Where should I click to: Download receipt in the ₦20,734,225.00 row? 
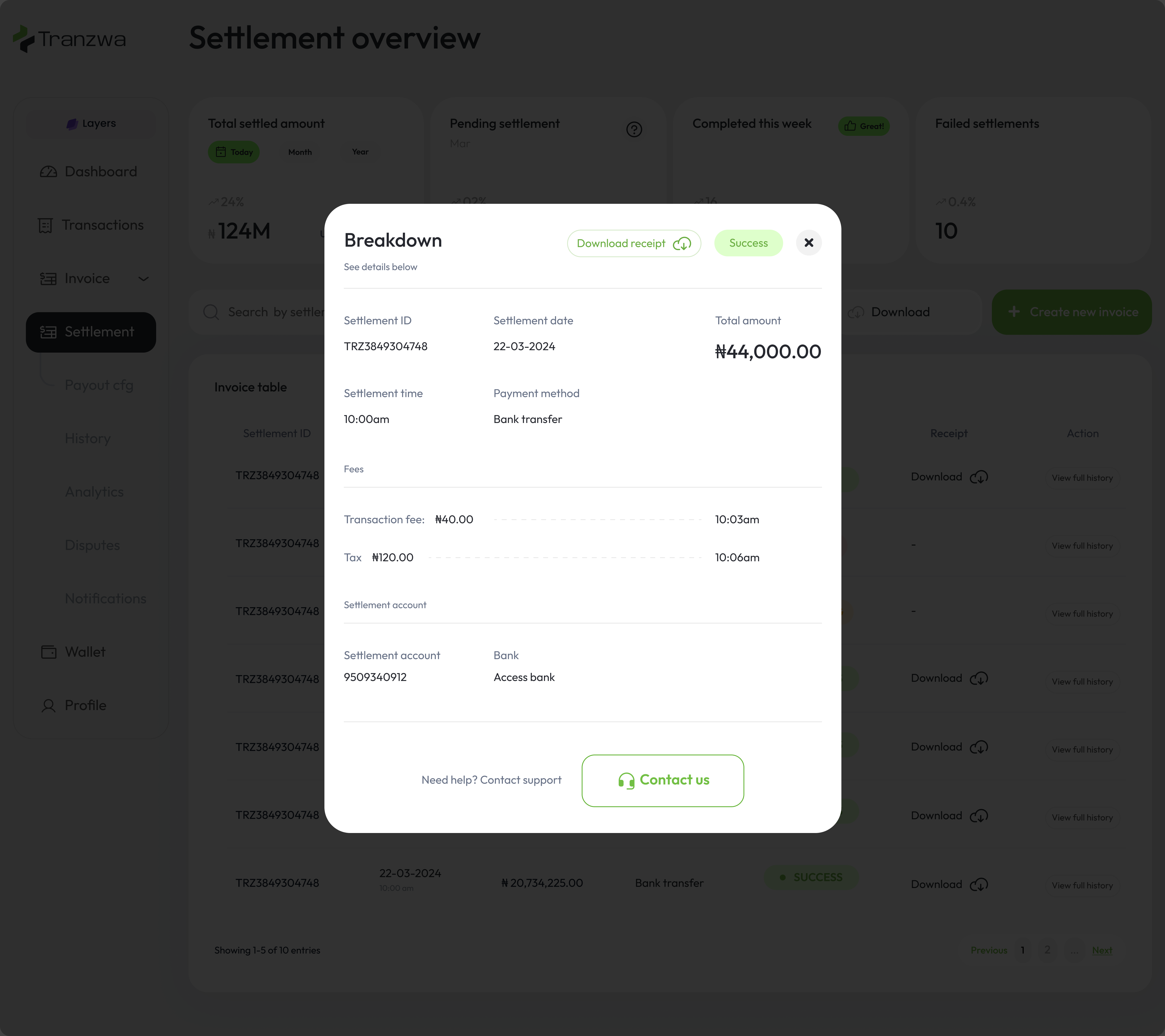coord(950,884)
